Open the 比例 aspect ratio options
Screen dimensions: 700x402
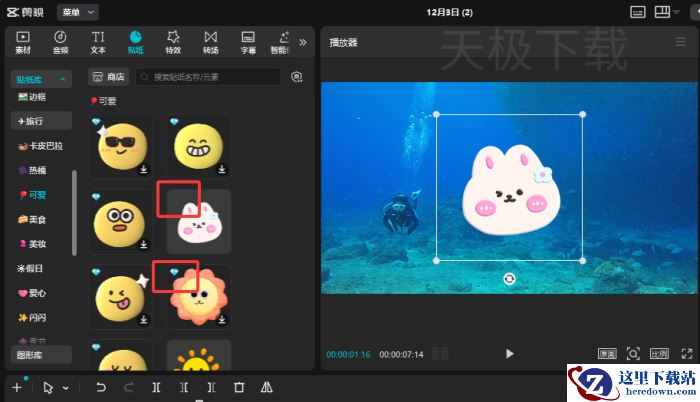point(659,354)
